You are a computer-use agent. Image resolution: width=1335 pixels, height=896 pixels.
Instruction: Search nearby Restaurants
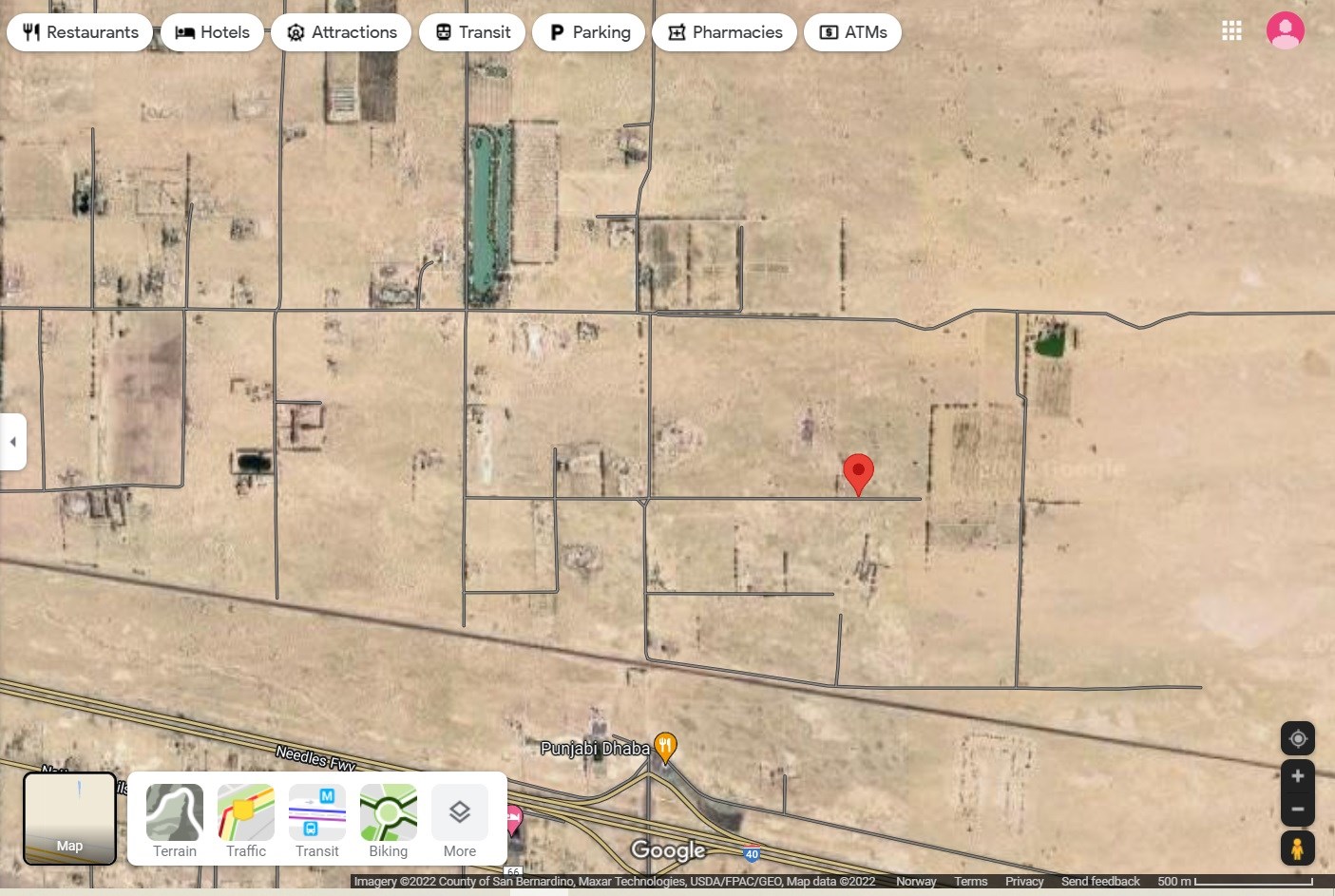point(80,32)
